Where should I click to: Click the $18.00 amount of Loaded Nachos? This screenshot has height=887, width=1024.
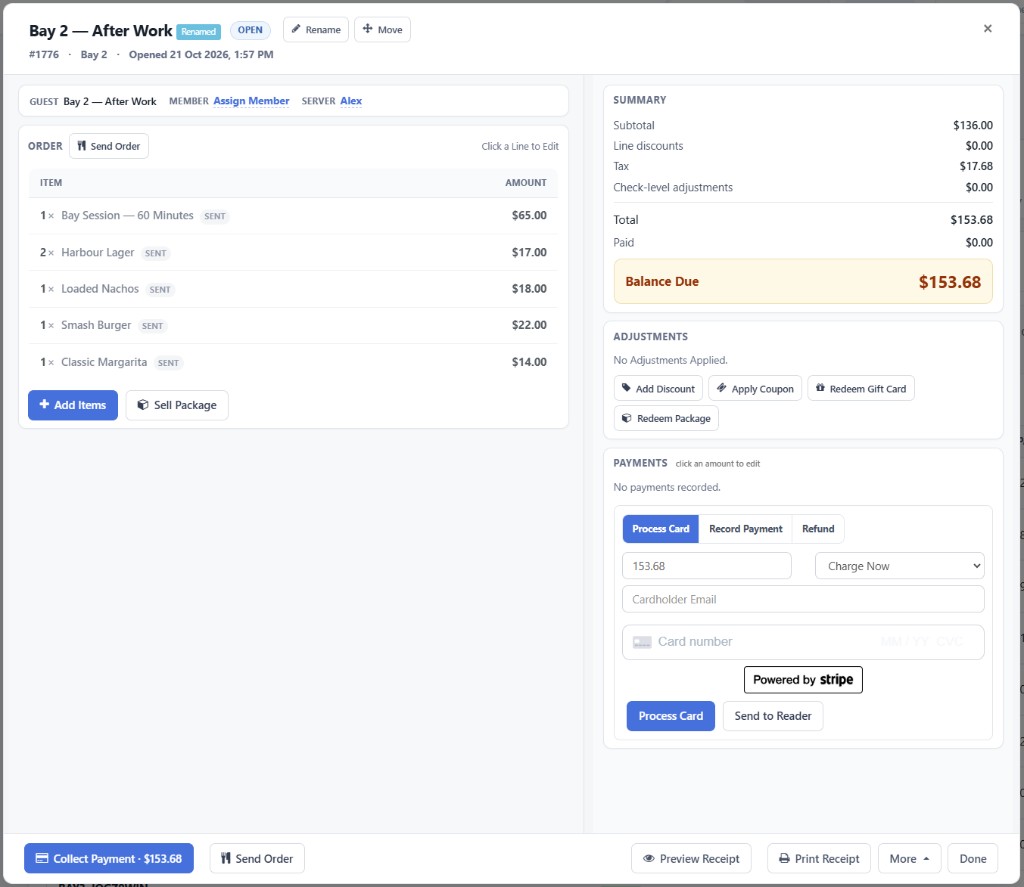pyautogui.click(x=529, y=288)
